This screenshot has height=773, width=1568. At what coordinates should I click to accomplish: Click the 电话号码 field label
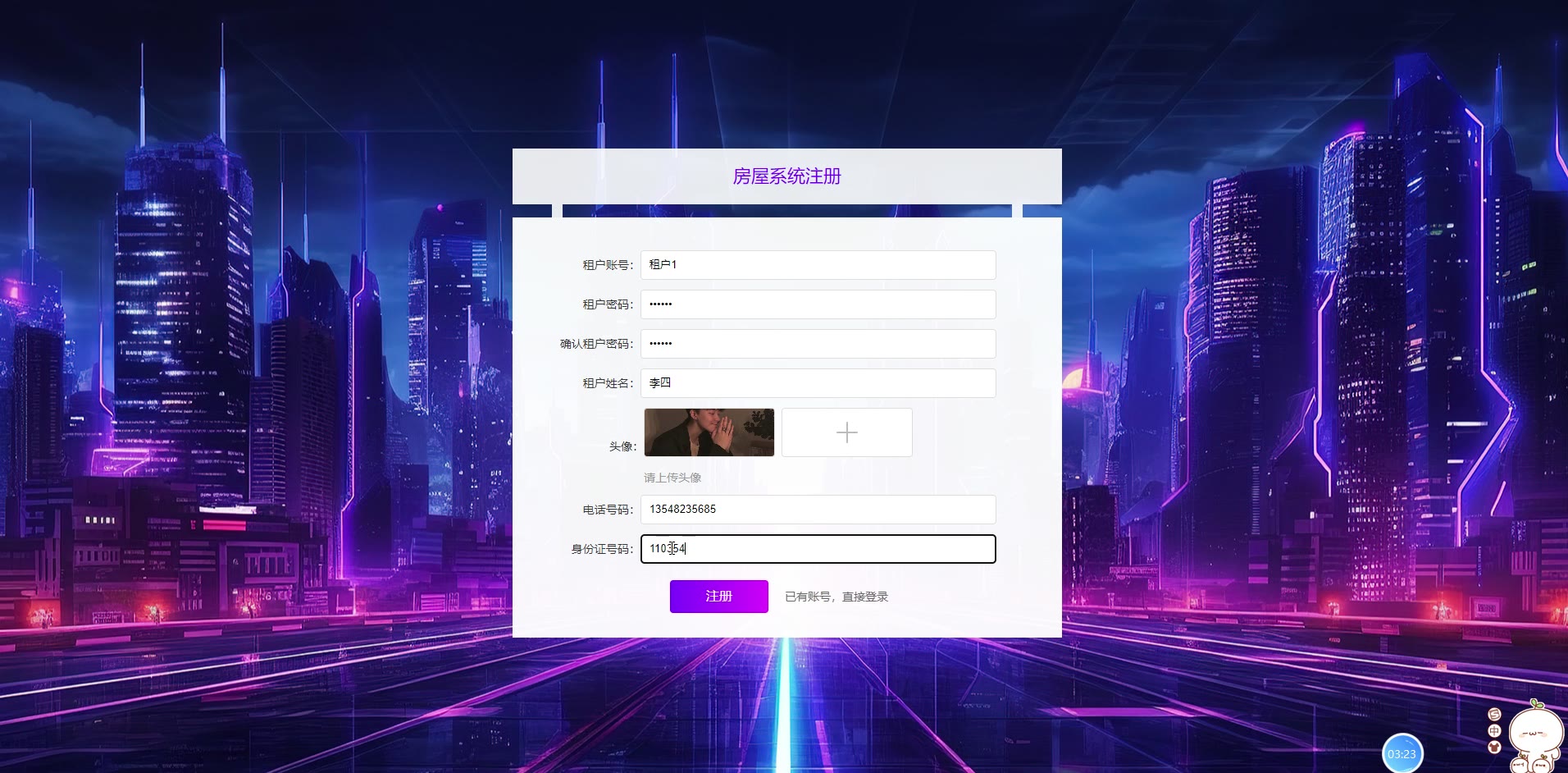(609, 510)
